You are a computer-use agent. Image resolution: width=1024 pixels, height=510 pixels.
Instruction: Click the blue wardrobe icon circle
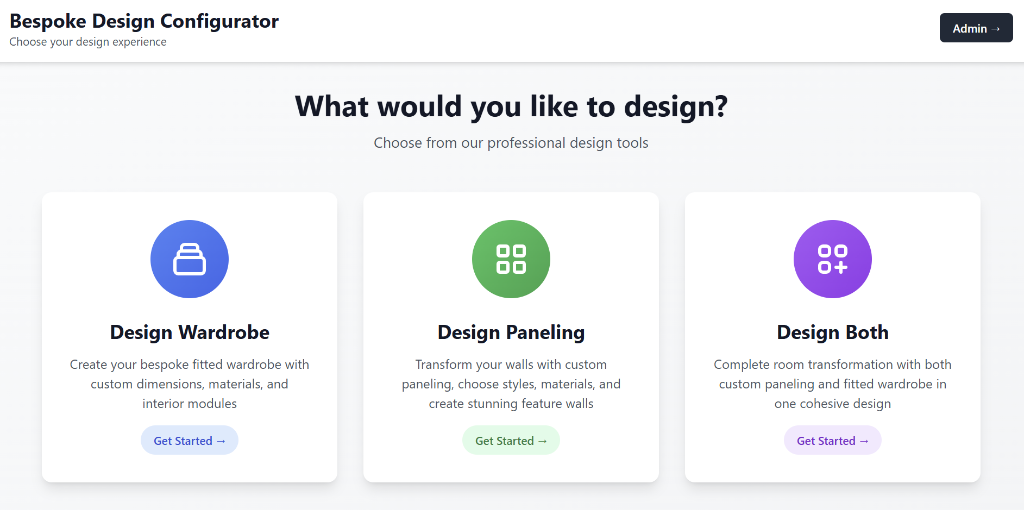click(x=189, y=259)
